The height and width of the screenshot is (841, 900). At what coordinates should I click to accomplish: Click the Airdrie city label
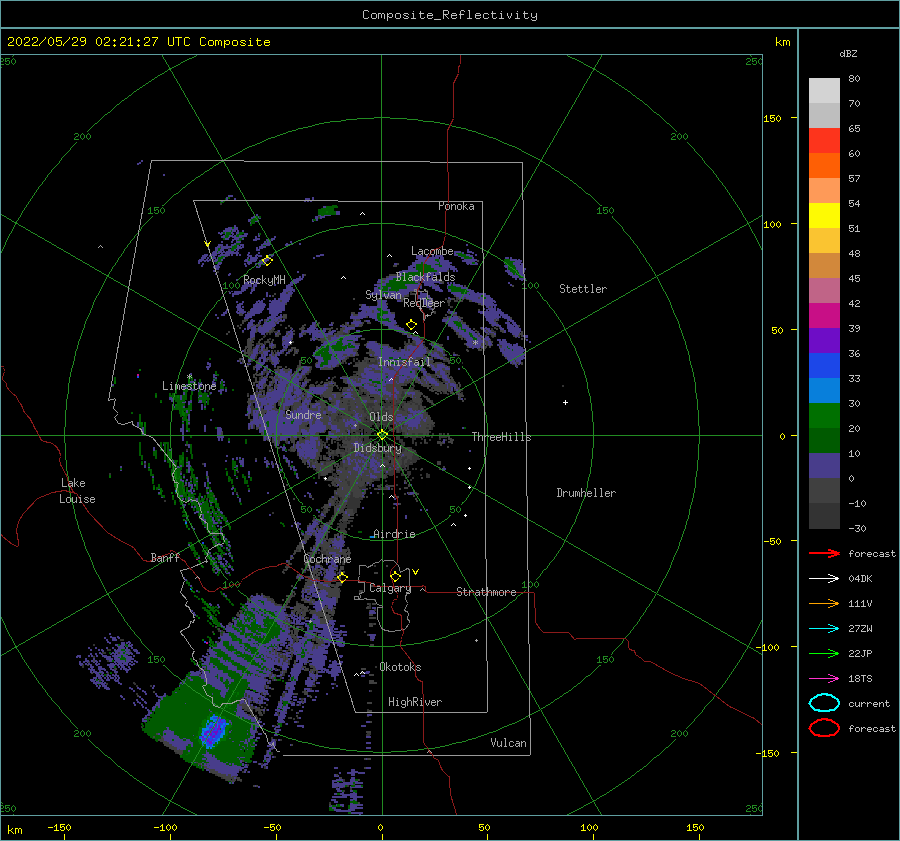(x=394, y=534)
